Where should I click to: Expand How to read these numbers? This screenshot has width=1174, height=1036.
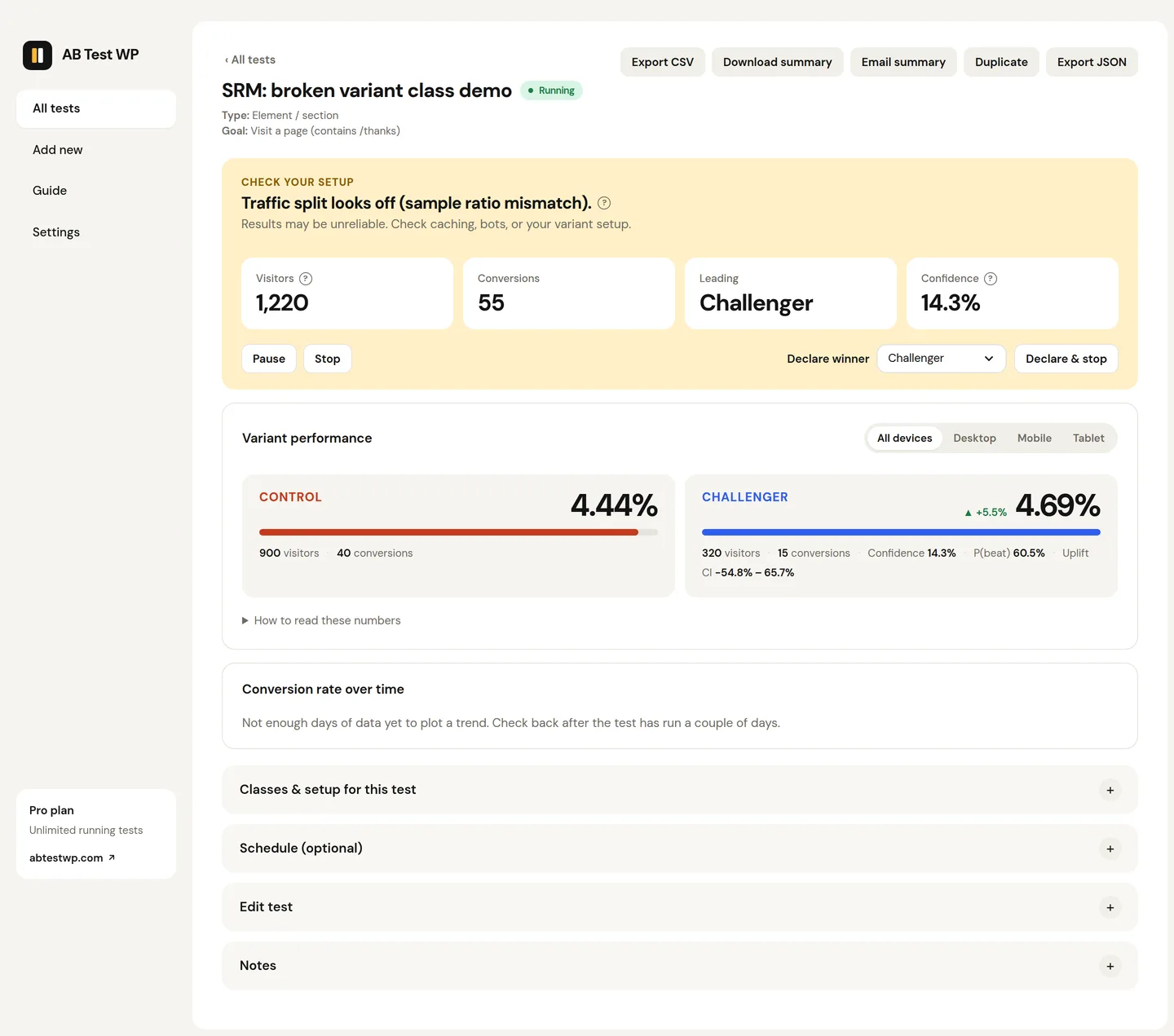(321, 620)
